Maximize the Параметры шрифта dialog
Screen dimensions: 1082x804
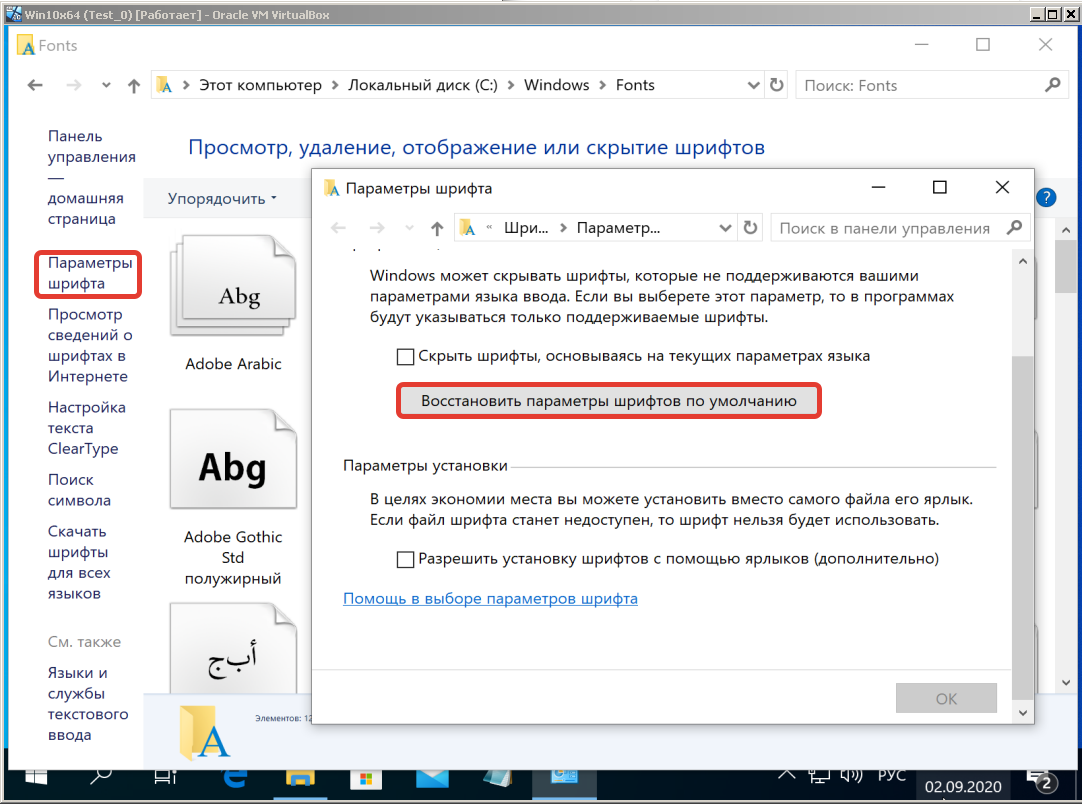click(x=939, y=187)
